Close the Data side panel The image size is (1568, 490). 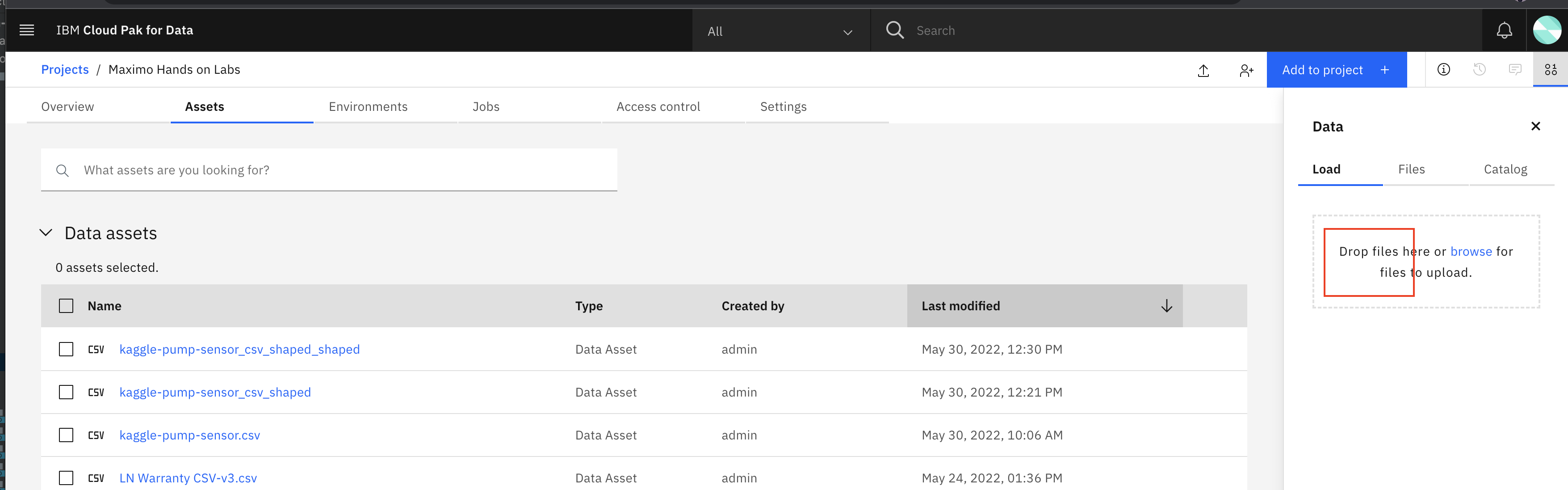click(1535, 126)
